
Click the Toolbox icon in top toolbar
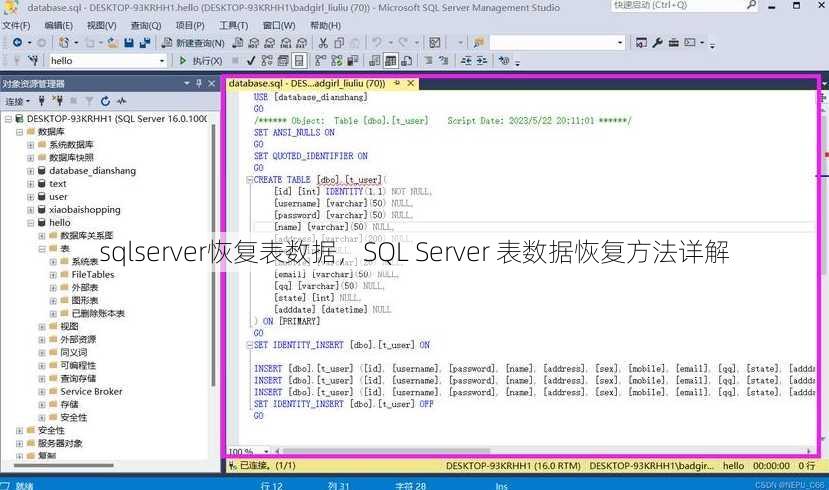coord(674,43)
